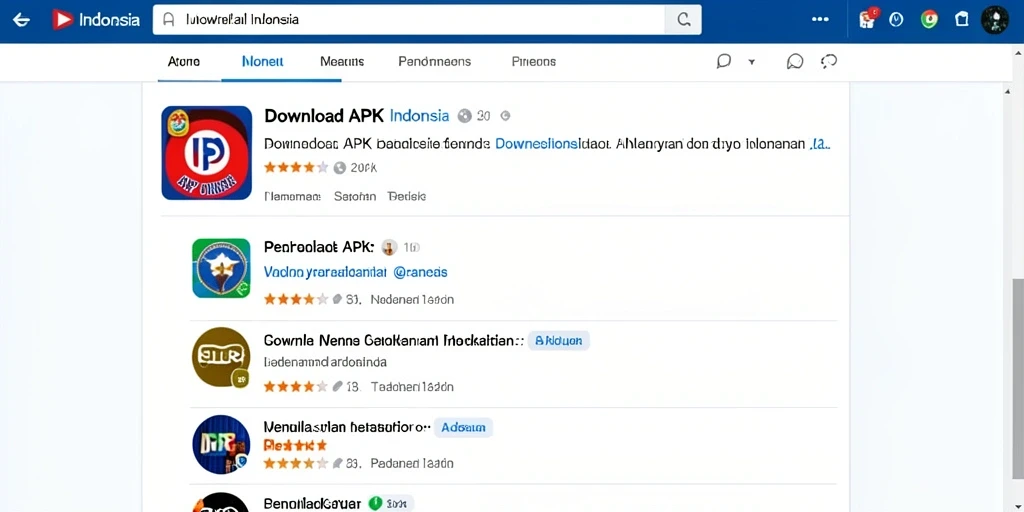This screenshot has width=1024, height=512.
Task: Click the second chat bubble icon in the tab bar
Action: click(x=795, y=61)
